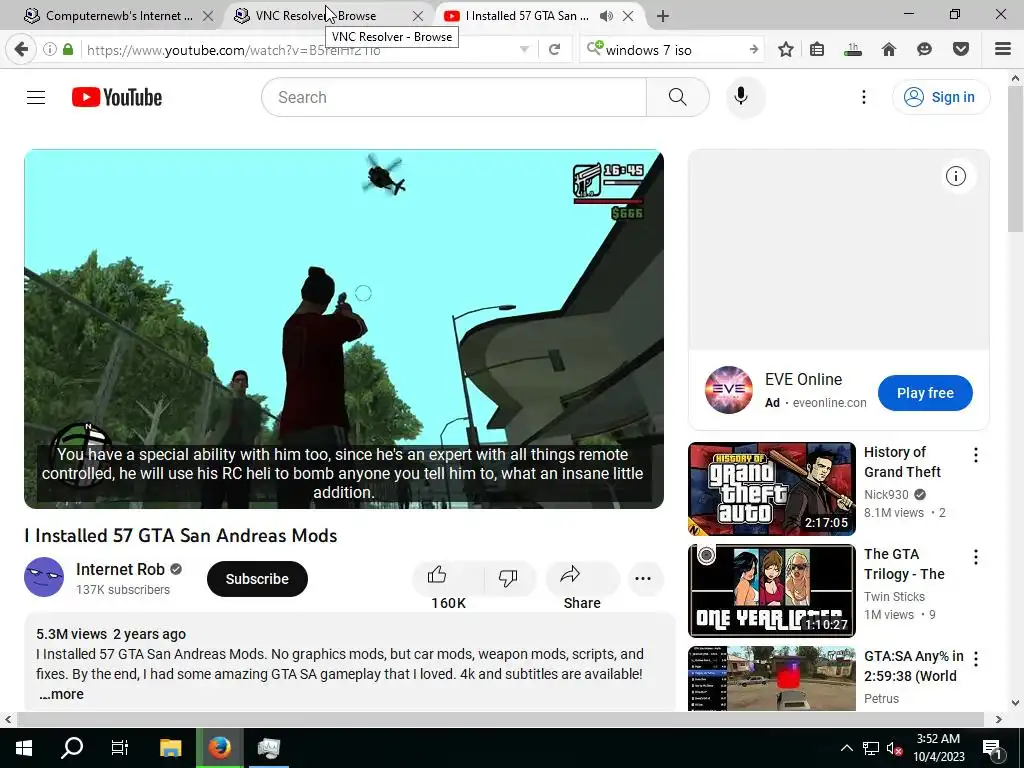Click the Nick930 channel name
Image resolution: width=1024 pixels, height=768 pixels.
(x=886, y=494)
